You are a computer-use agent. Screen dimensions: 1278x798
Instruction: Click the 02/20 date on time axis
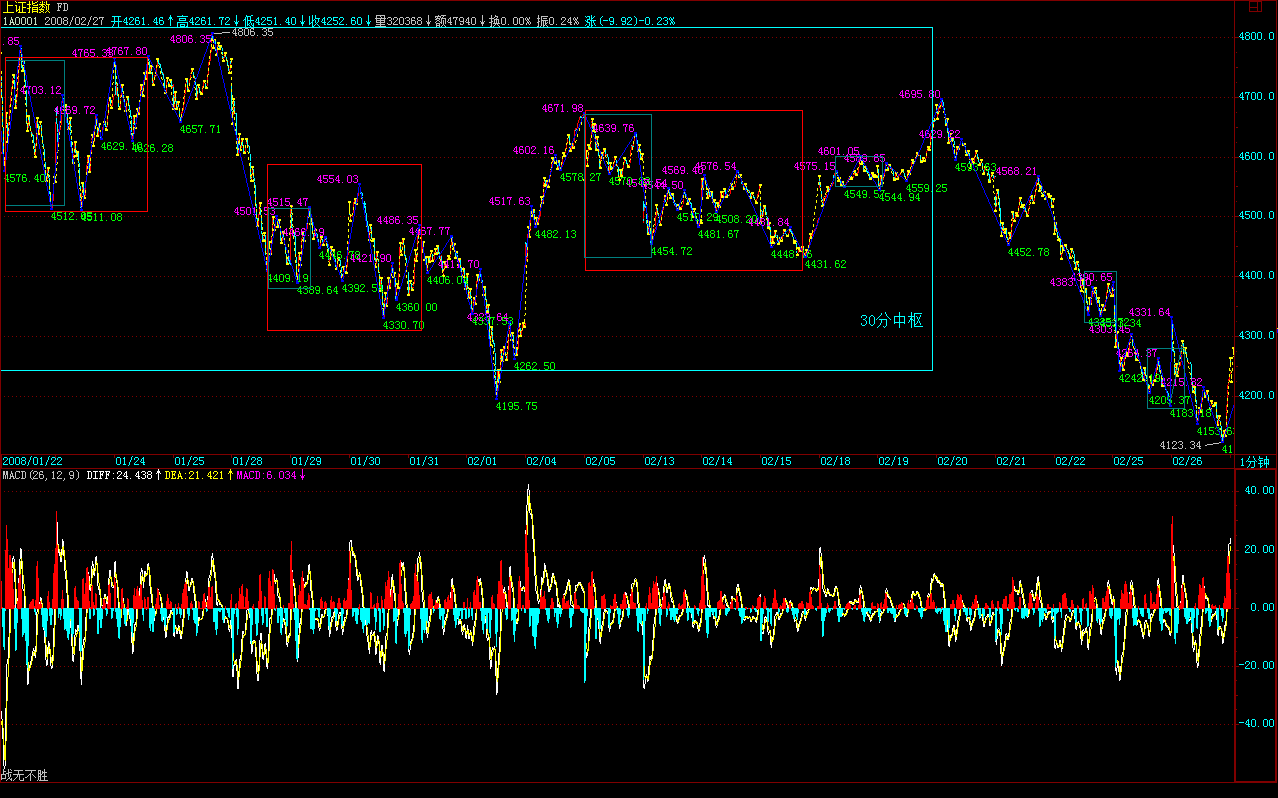coord(951,461)
